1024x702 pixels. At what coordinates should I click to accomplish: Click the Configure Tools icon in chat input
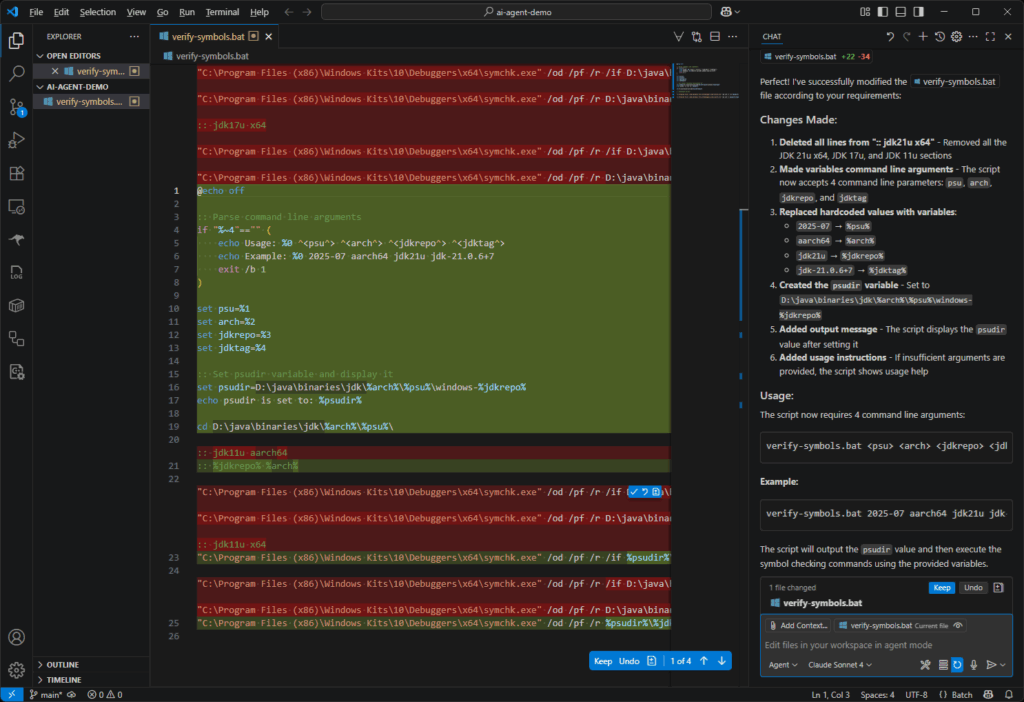click(x=925, y=665)
